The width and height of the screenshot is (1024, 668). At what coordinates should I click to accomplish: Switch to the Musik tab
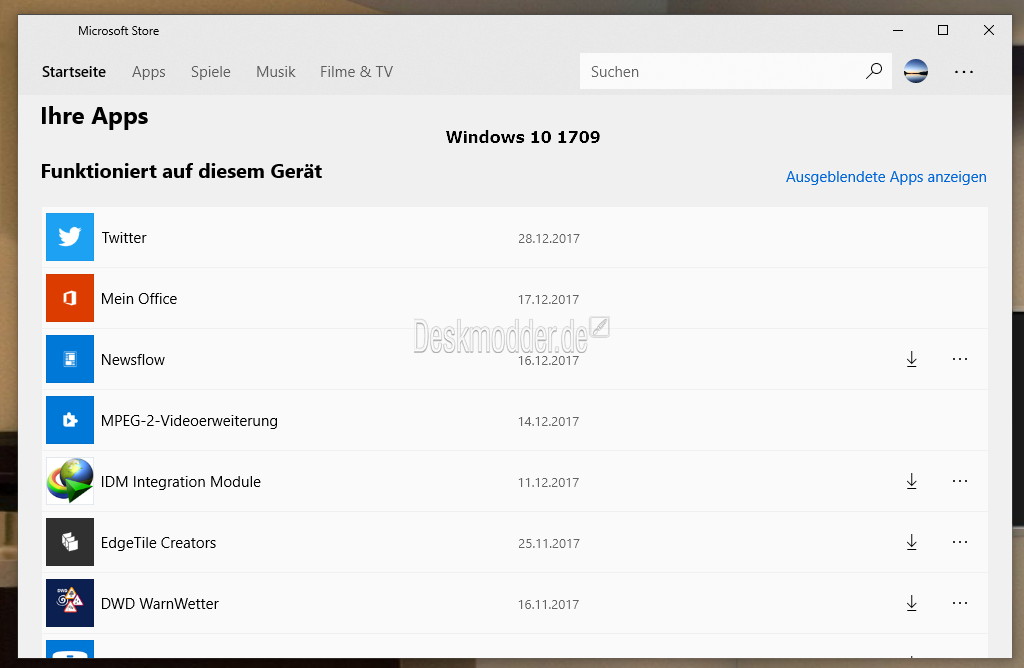(276, 72)
